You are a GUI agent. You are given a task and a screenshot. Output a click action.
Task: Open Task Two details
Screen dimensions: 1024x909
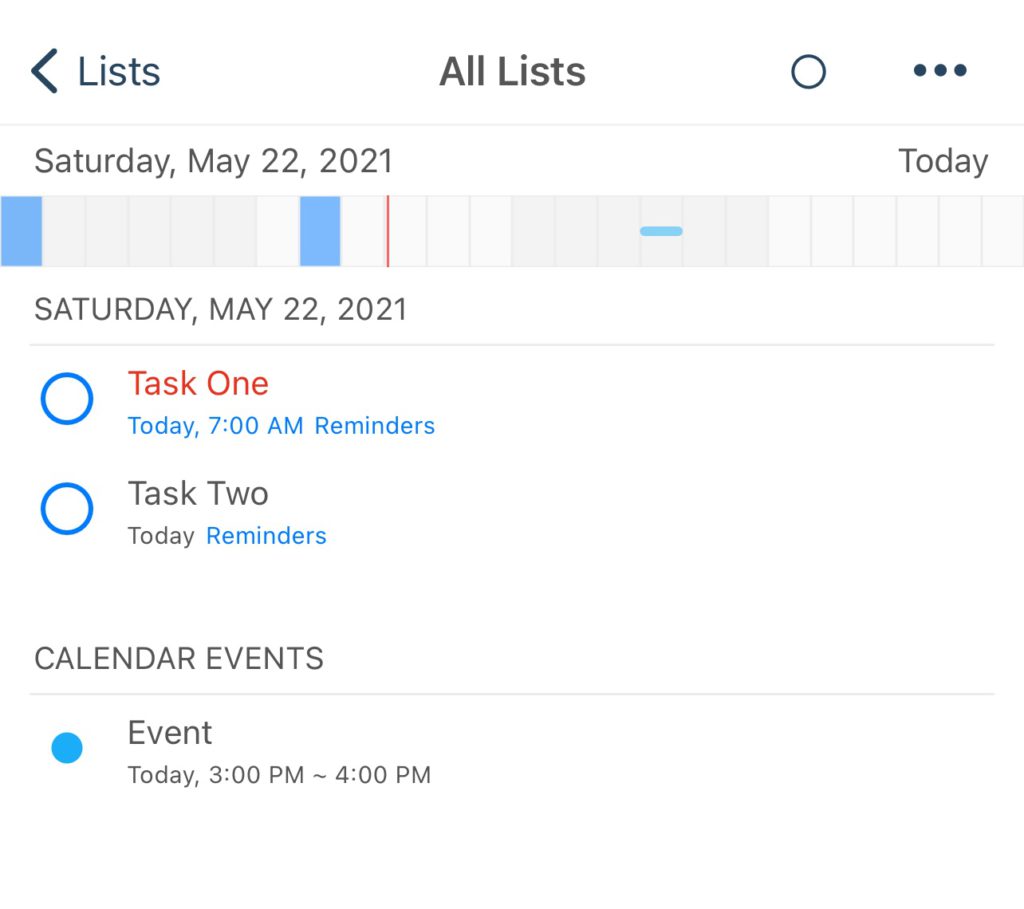tap(198, 493)
